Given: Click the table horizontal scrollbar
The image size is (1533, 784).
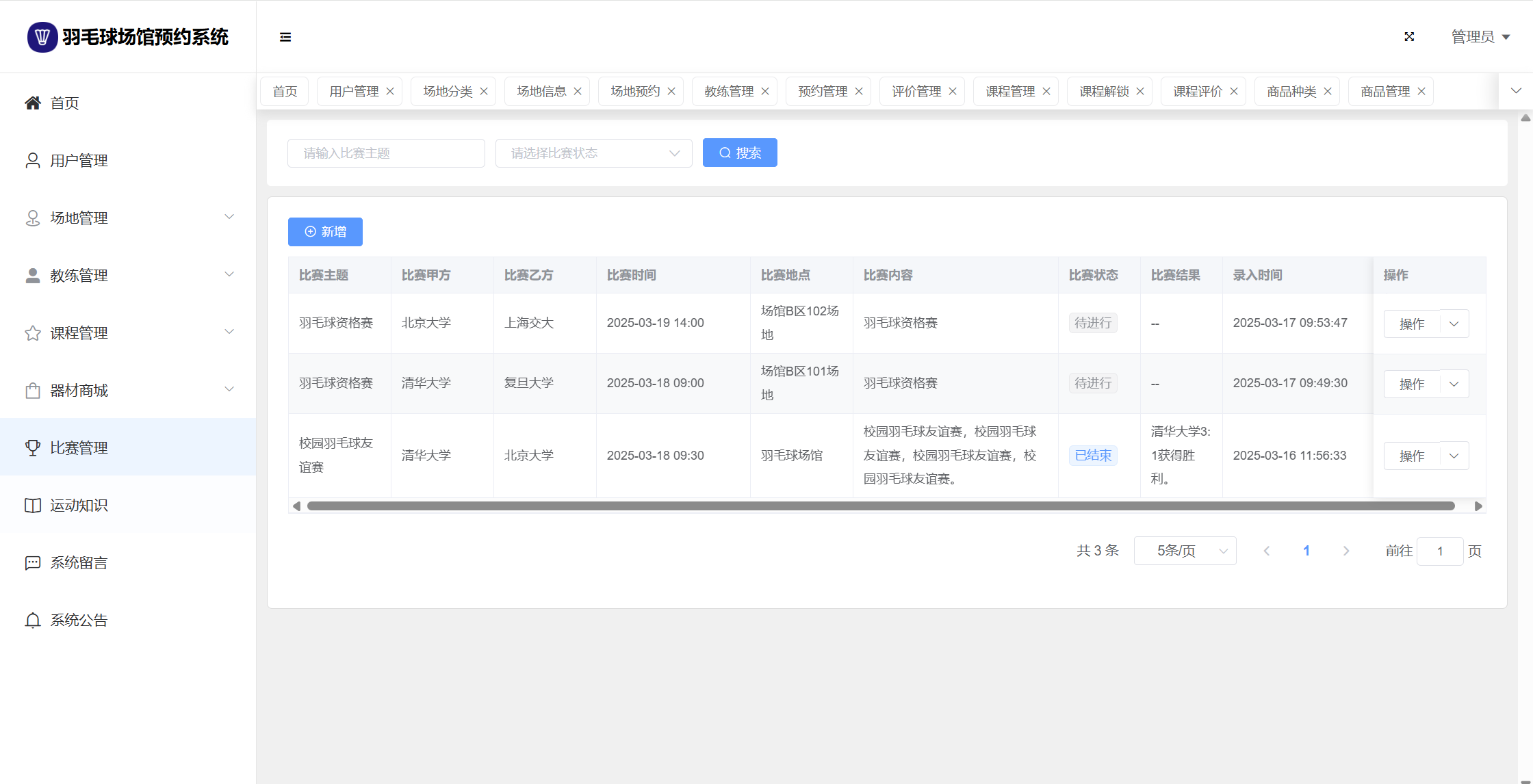Looking at the screenshot, I should [880, 506].
